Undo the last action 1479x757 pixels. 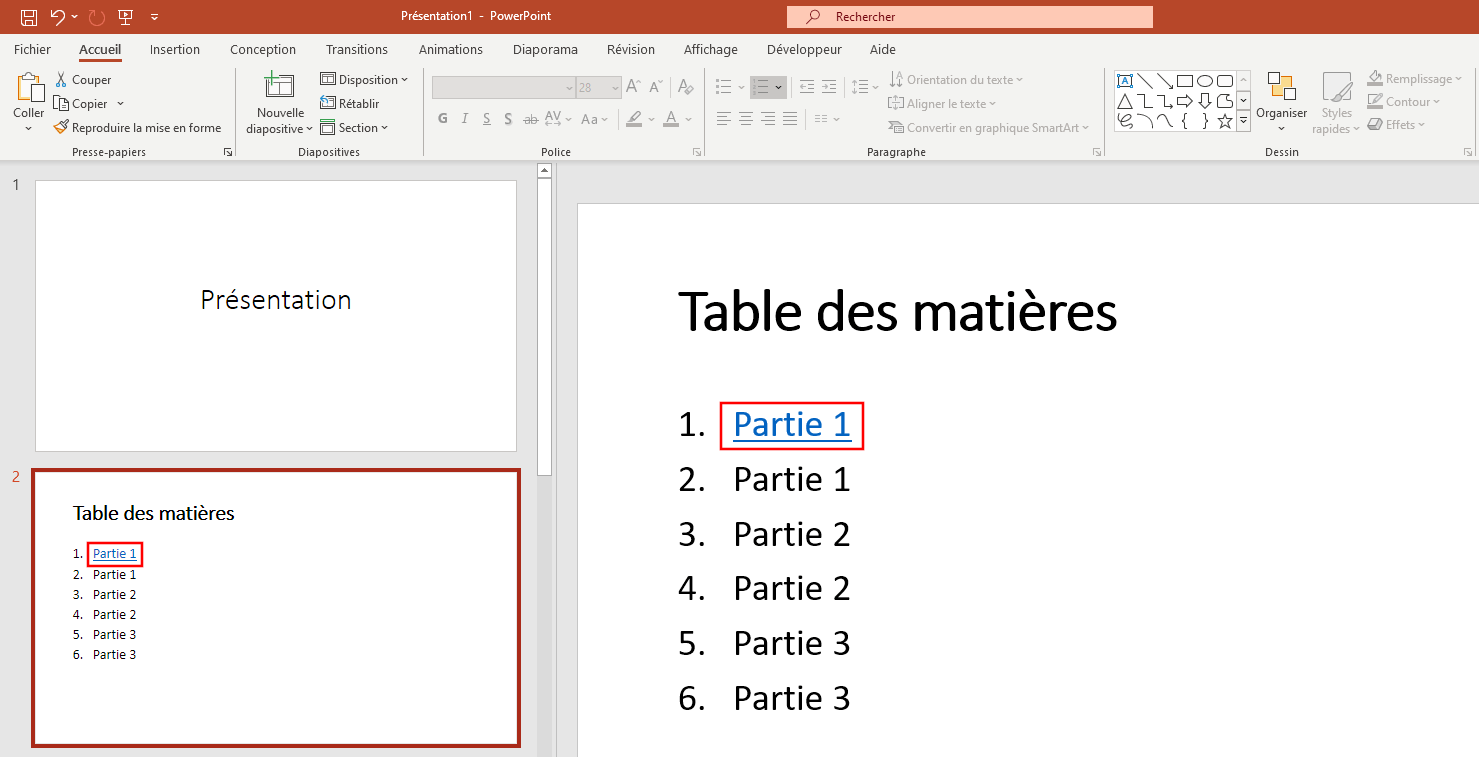pos(58,17)
